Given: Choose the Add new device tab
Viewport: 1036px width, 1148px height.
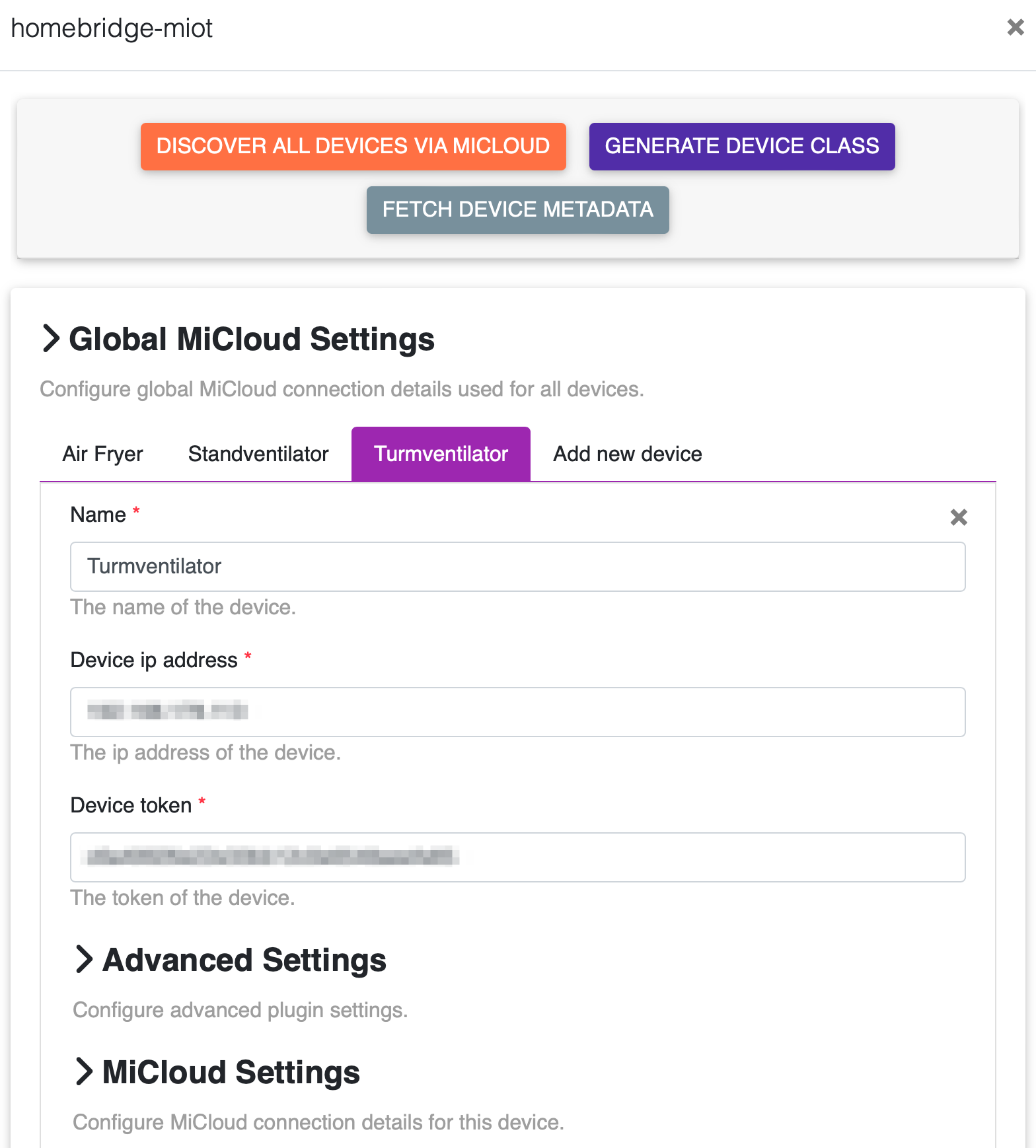Looking at the screenshot, I should (x=627, y=454).
